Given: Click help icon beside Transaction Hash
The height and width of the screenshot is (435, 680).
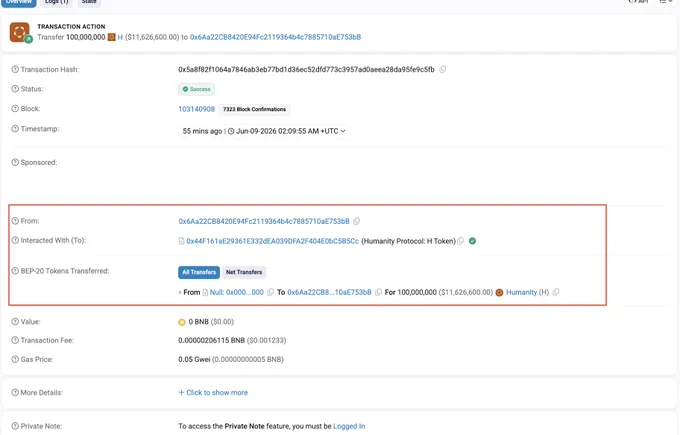Looking at the screenshot, I should point(15,69).
